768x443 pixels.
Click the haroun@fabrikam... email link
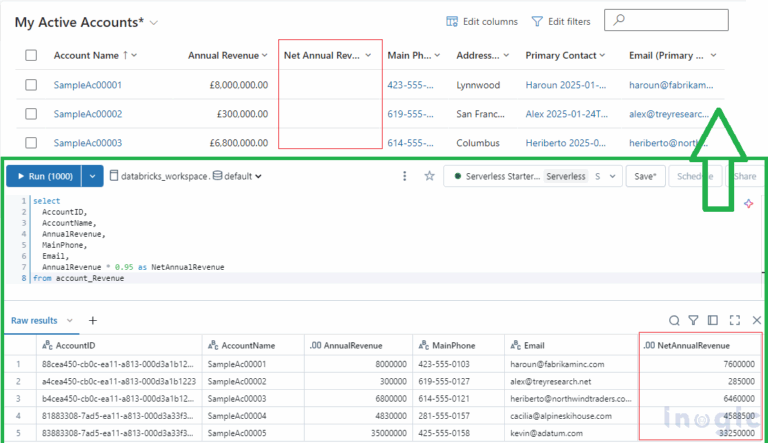671,85
